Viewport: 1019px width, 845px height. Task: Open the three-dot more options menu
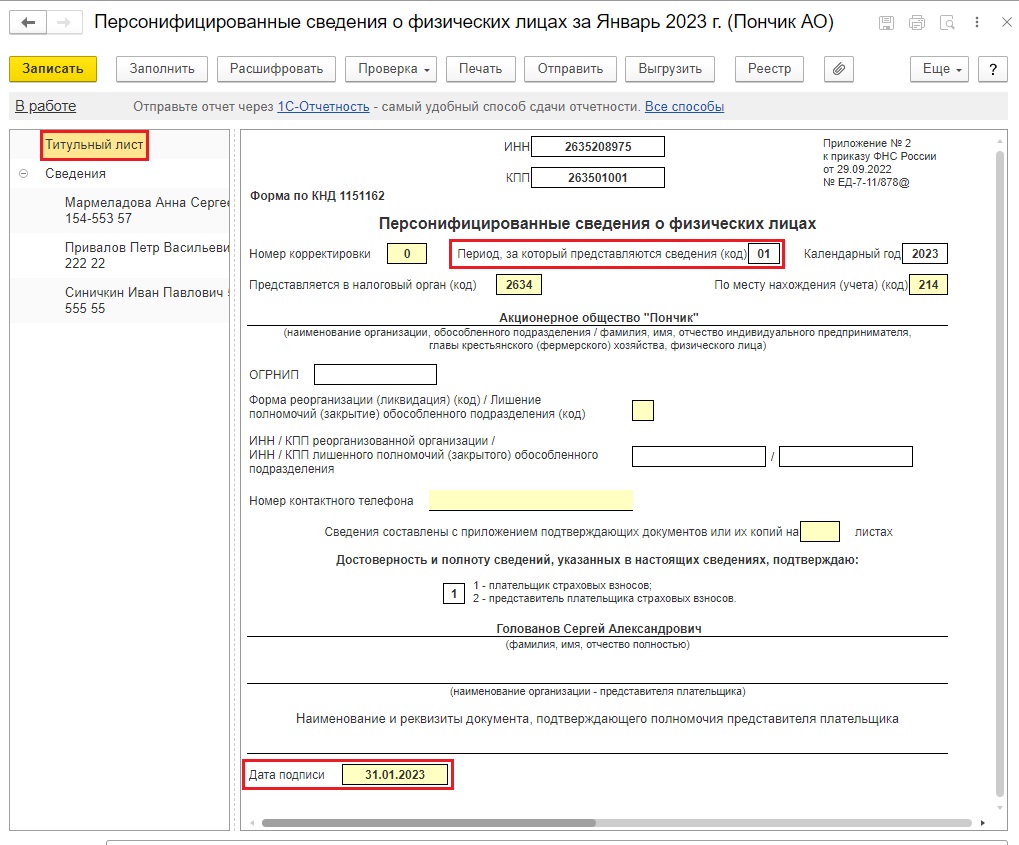[x=977, y=22]
